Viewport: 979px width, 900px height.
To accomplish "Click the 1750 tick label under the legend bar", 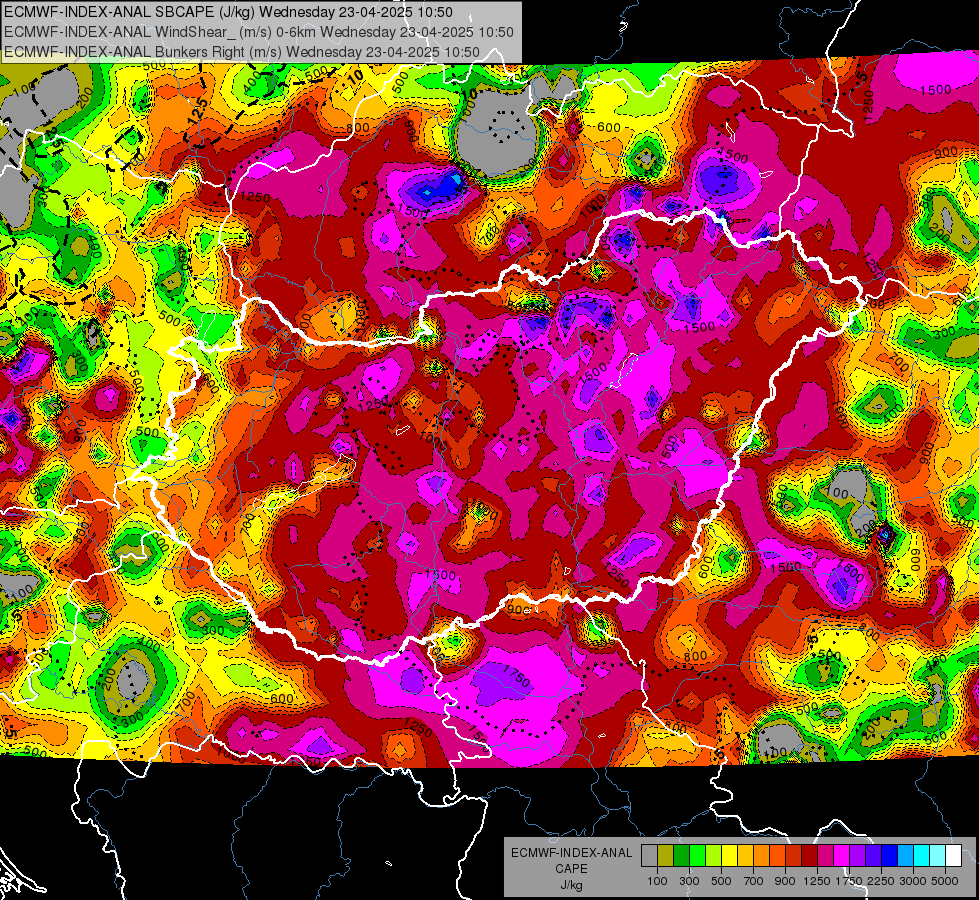I will tap(849, 881).
